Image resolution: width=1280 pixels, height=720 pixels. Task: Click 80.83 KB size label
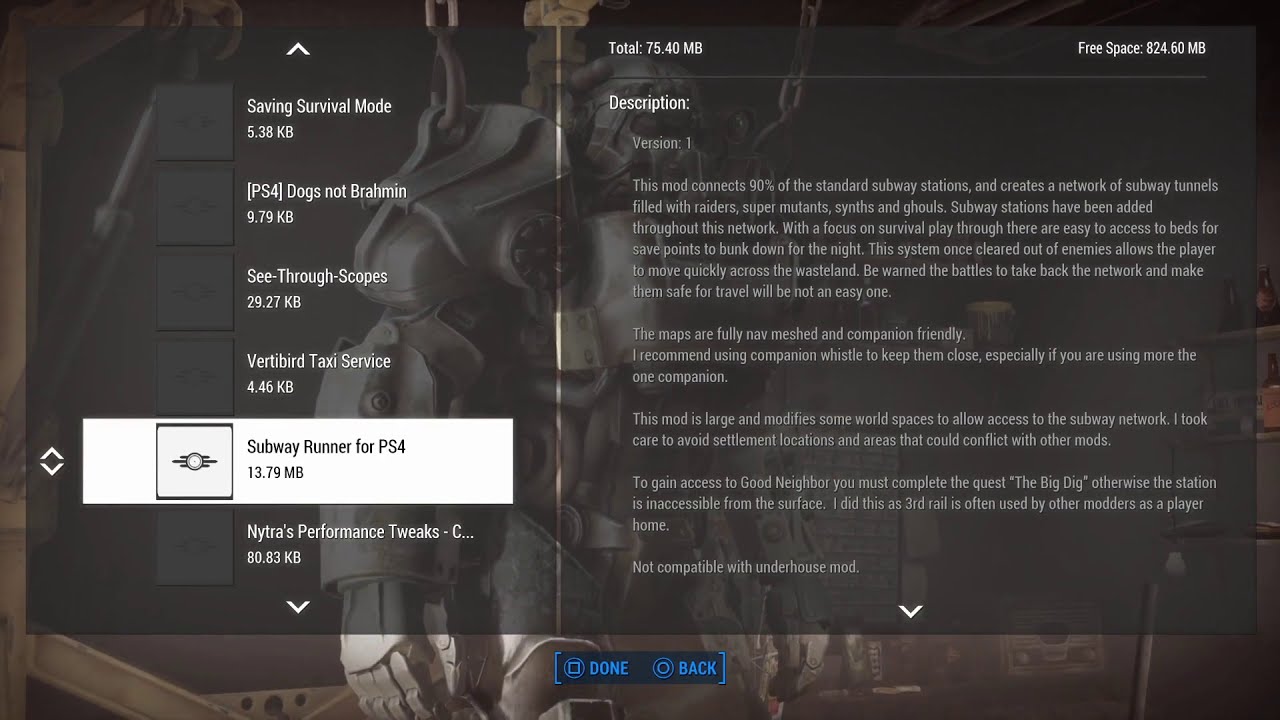pyautogui.click(x=274, y=557)
